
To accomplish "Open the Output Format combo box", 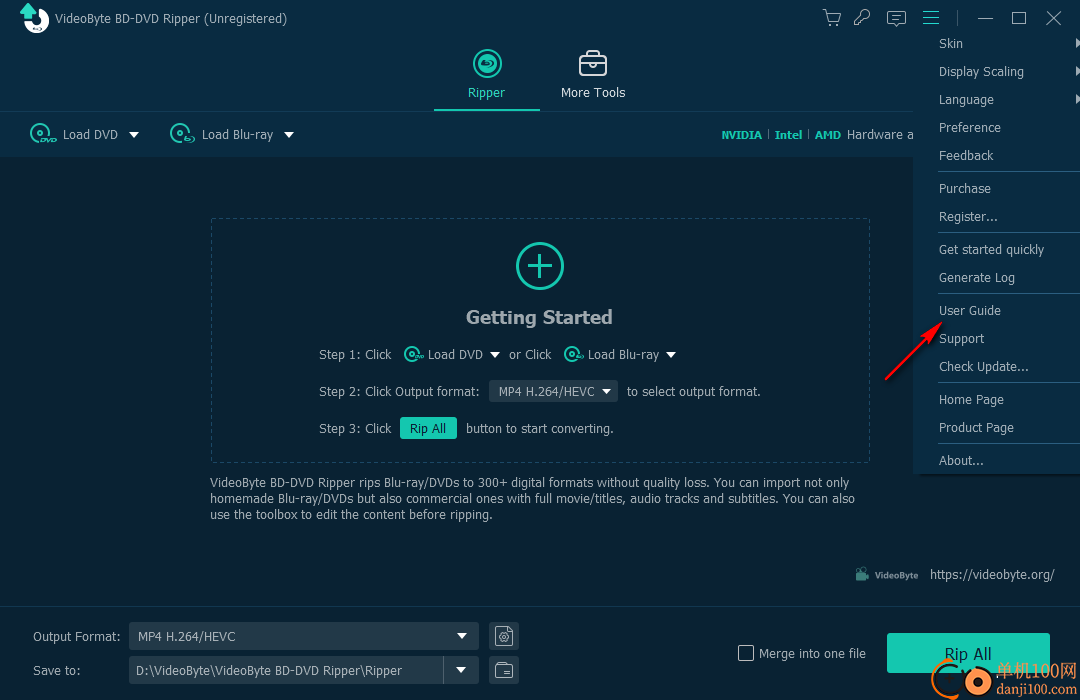I will click(304, 636).
